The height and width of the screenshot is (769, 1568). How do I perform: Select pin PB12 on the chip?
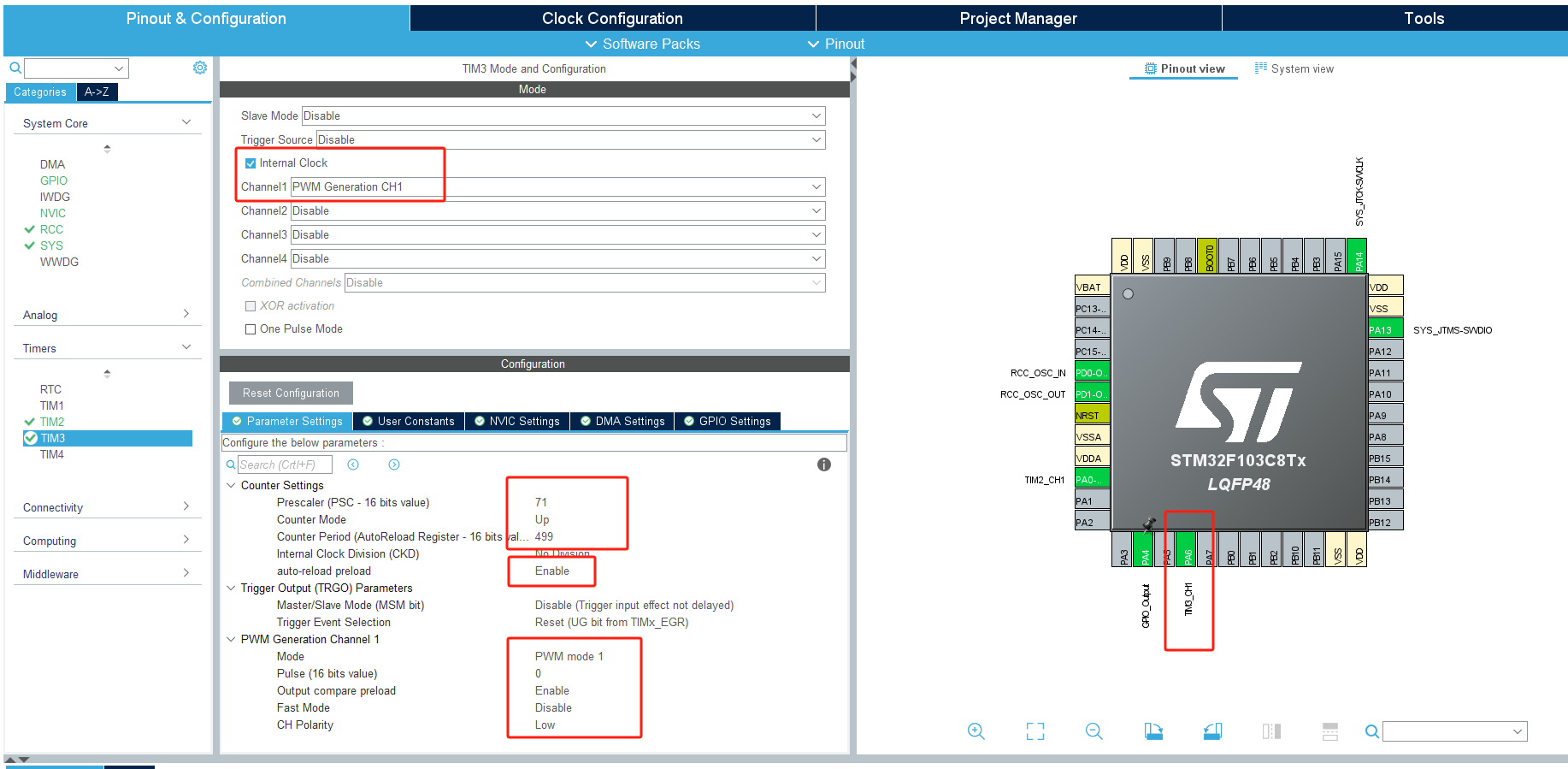pyautogui.click(x=1385, y=522)
